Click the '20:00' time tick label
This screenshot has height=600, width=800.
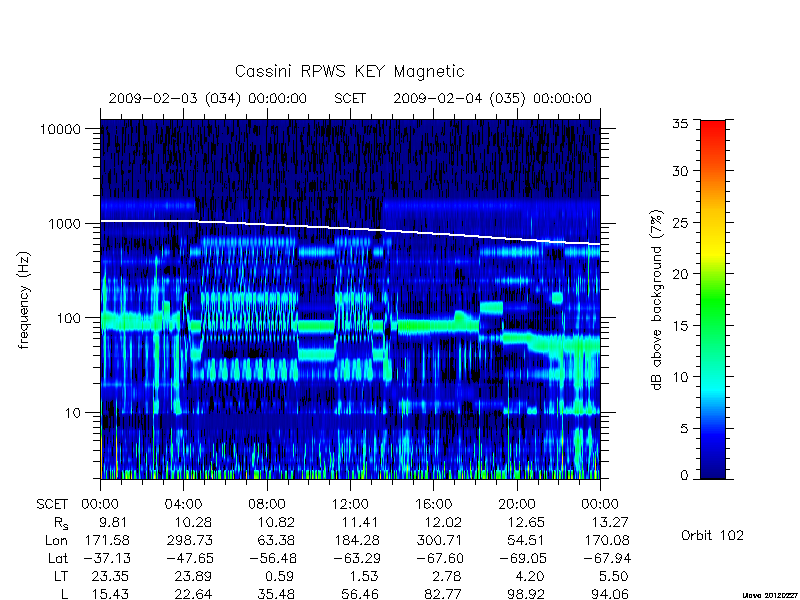[516, 504]
